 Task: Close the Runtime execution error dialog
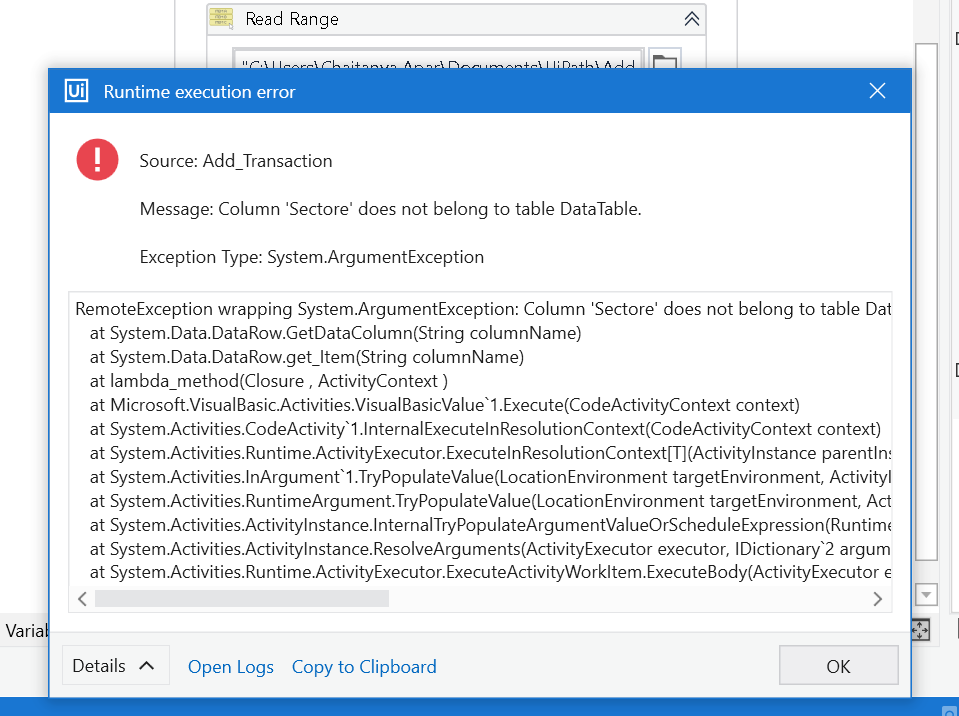click(x=877, y=91)
